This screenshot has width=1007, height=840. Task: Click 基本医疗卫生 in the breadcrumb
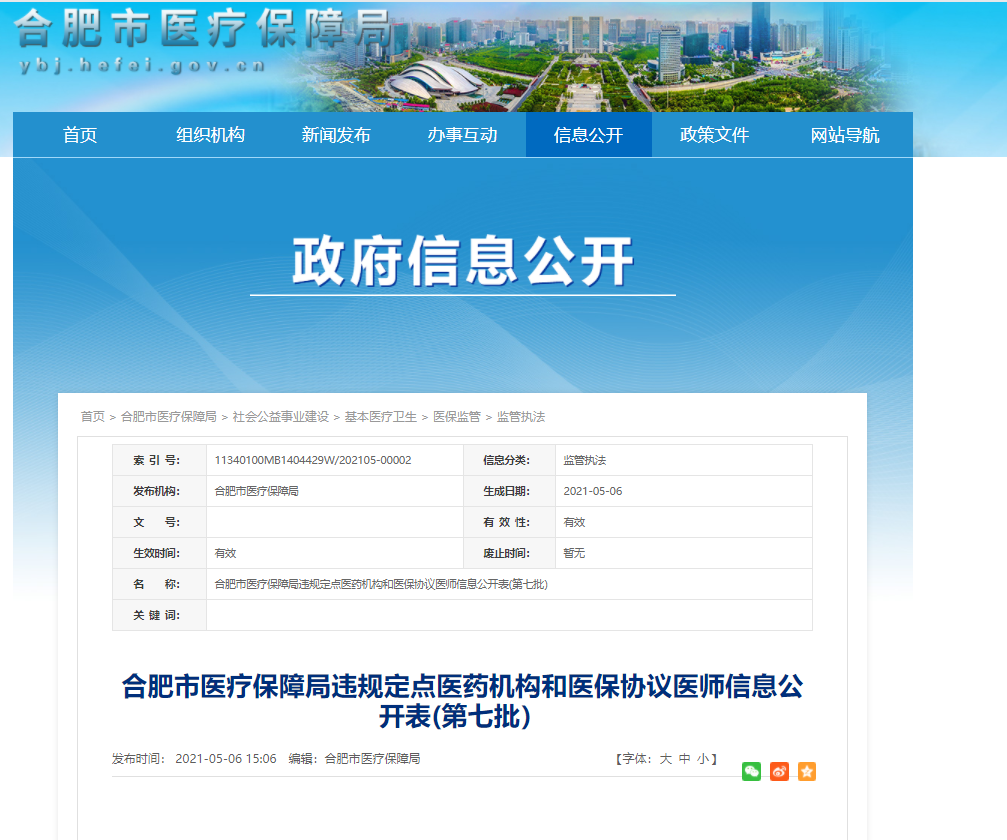click(x=380, y=416)
